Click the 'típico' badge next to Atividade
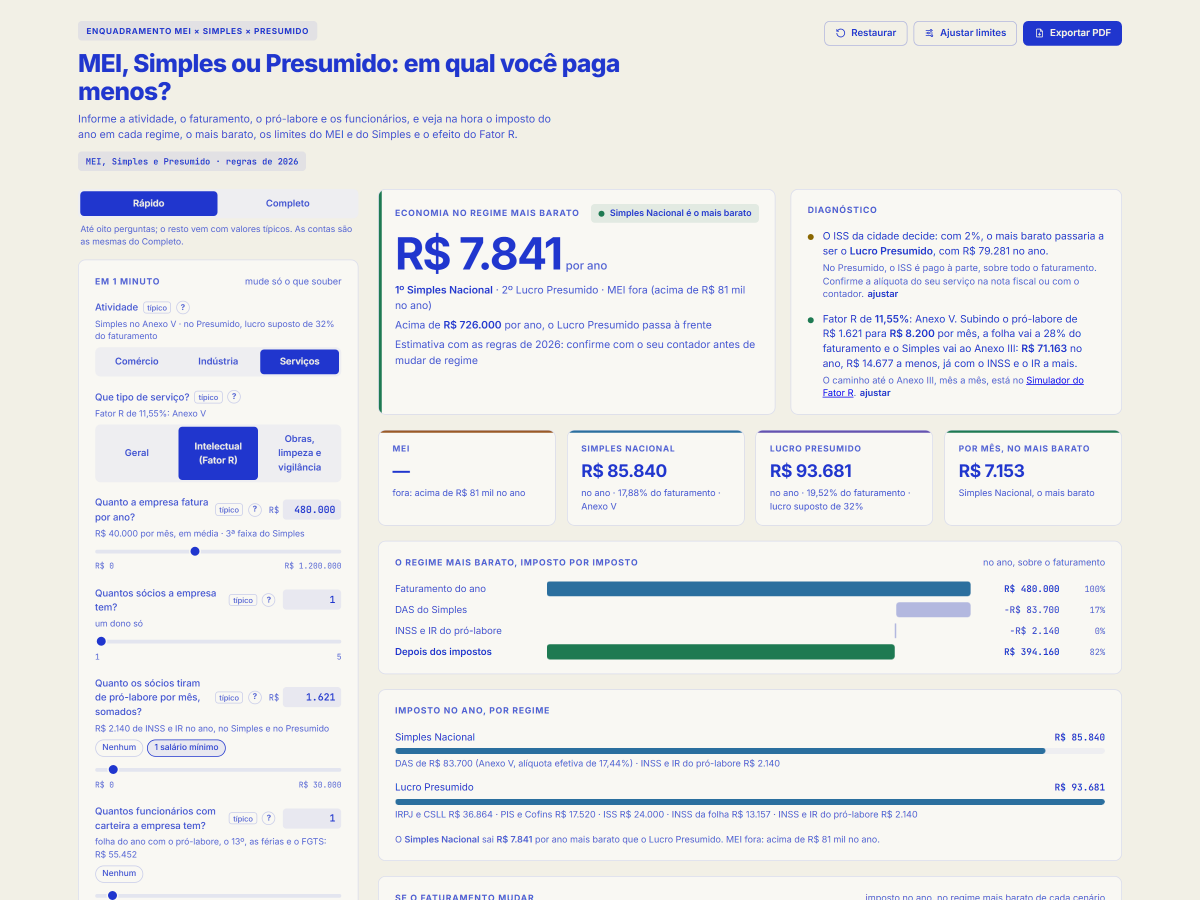 point(157,308)
